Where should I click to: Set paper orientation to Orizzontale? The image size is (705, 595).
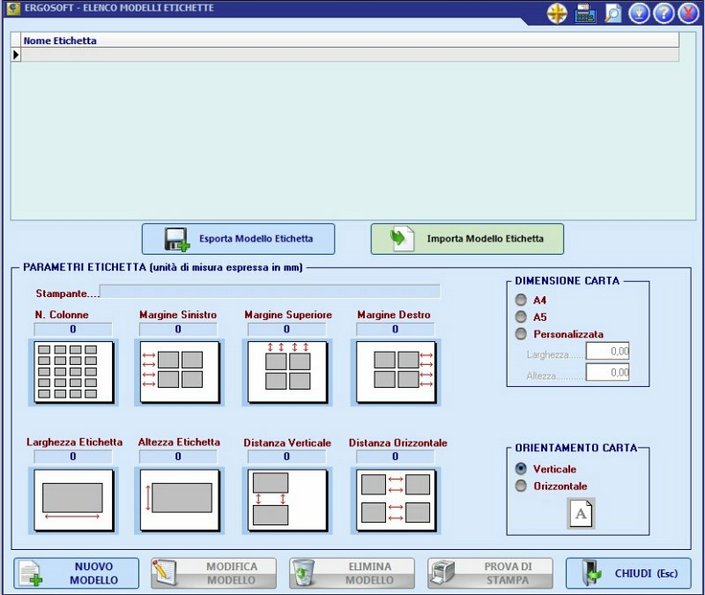(x=520, y=486)
